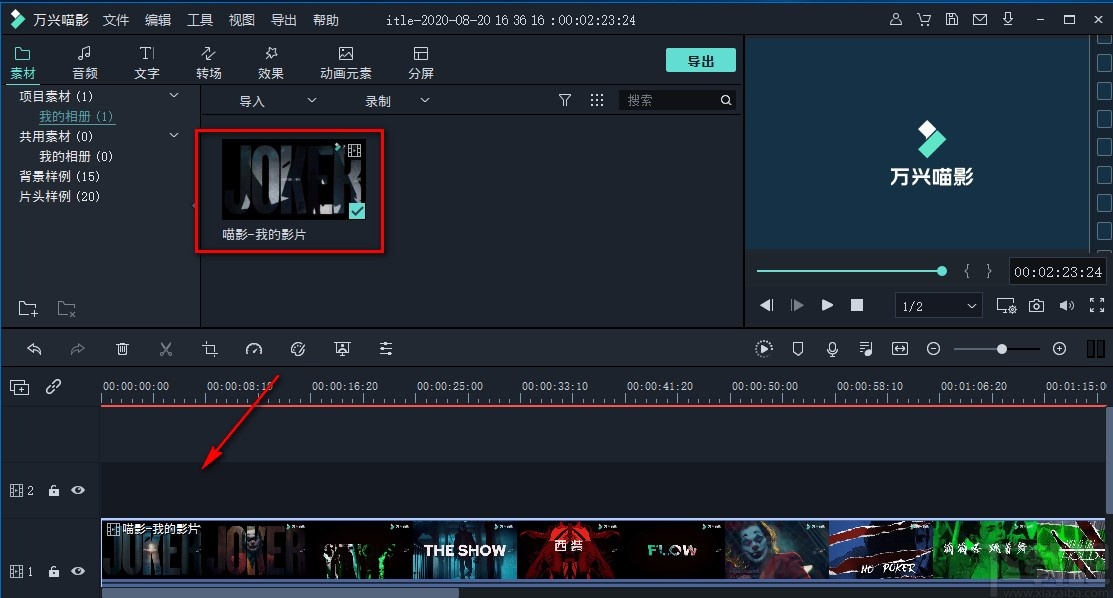Click the render preview icon on the timeline toolbar
The width and height of the screenshot is (1113, 598).
[x=763, y=348]
